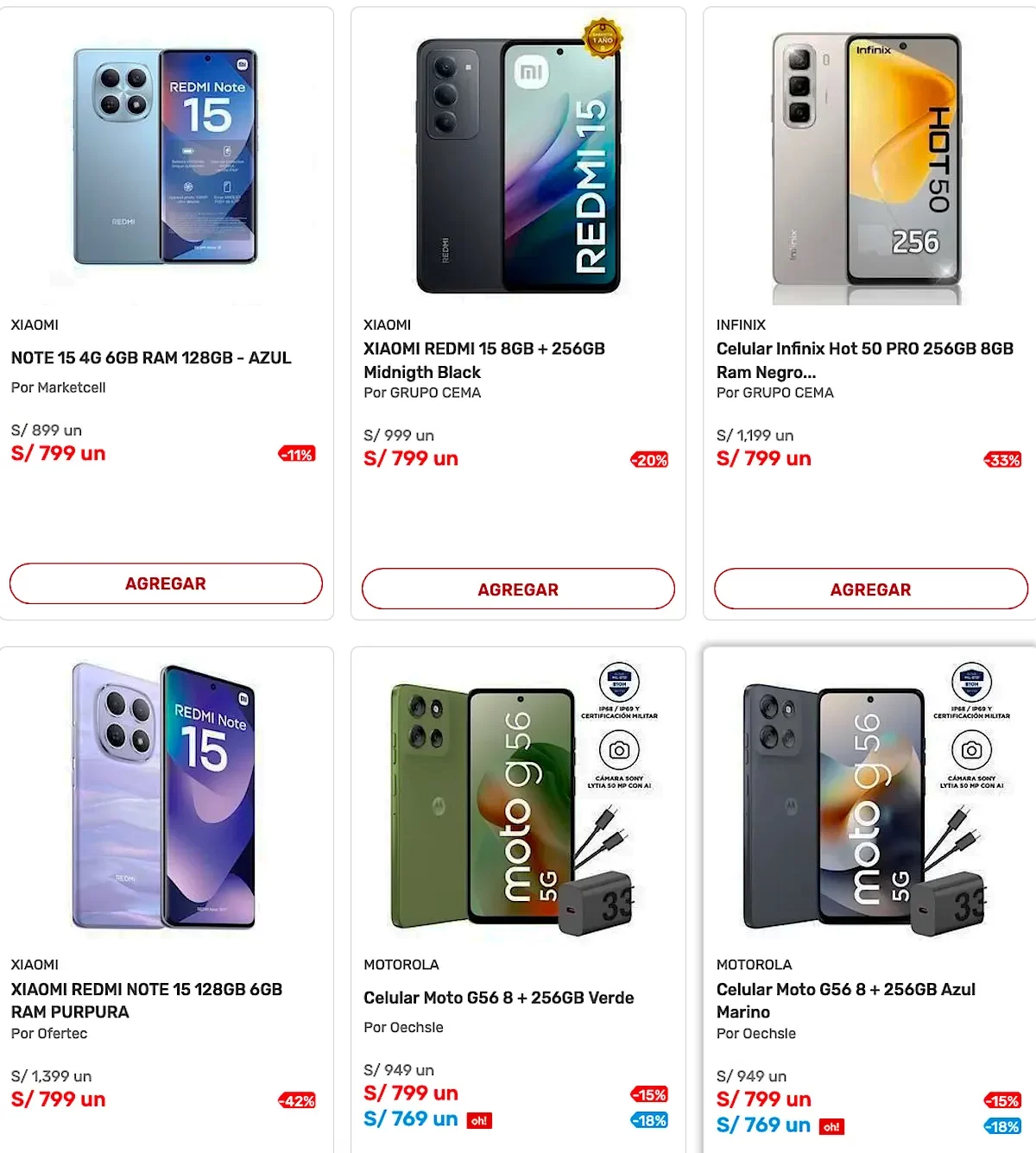Visit the GRUPO CEMA seller page
Image resolution: width=1036 pixels, height=1153 pixels.
click(x=422, y=392)
